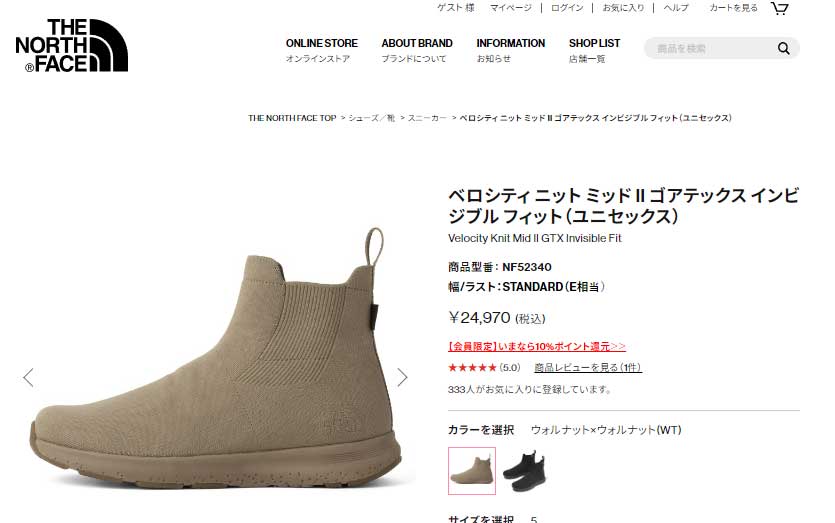This screenshot has width=835, height=523.
Task: Open the お気に入り link
Action: pyautogui.click(x=623, y=8)
